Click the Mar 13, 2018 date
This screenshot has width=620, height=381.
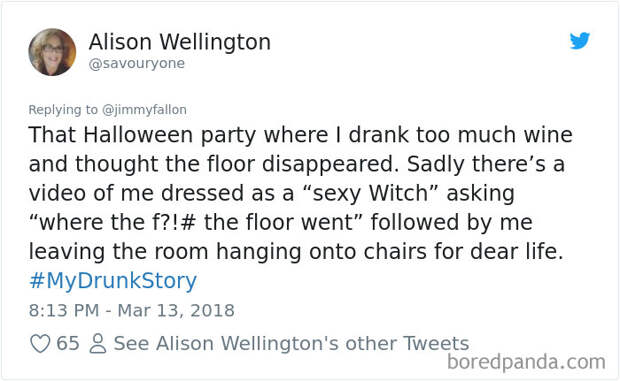pos(176,310)
